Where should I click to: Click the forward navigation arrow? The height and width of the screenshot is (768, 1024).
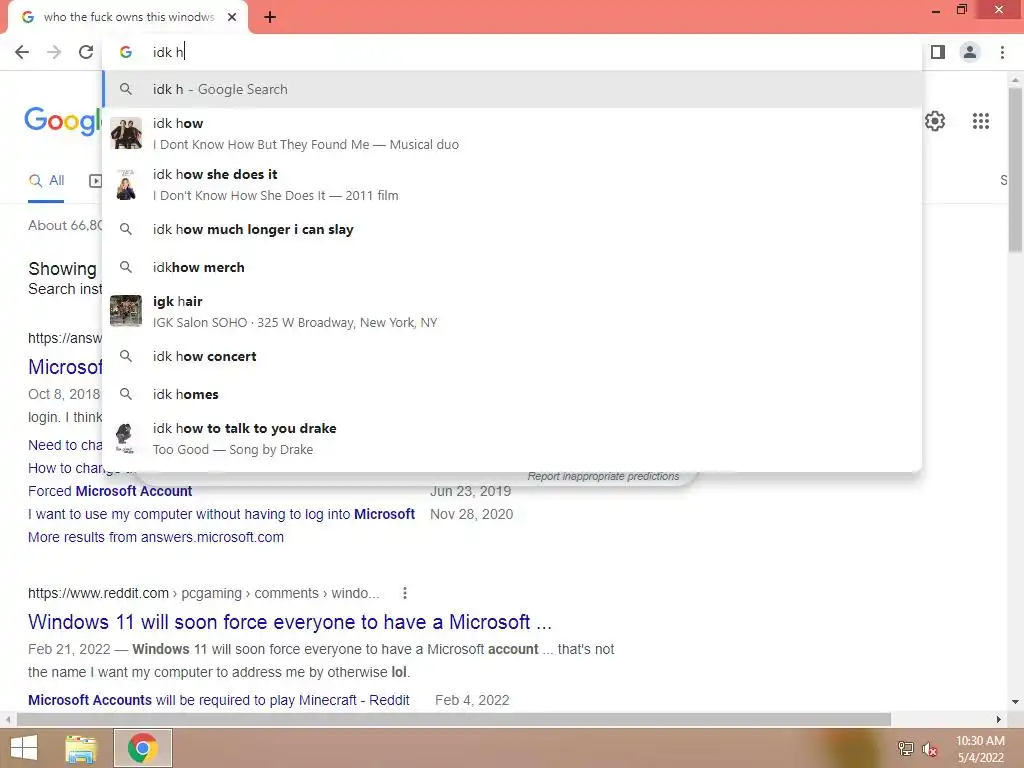54,52
